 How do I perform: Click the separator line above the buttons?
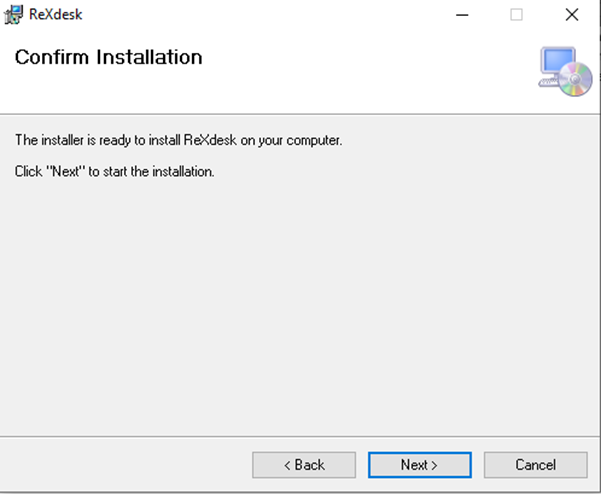point(300,436)
